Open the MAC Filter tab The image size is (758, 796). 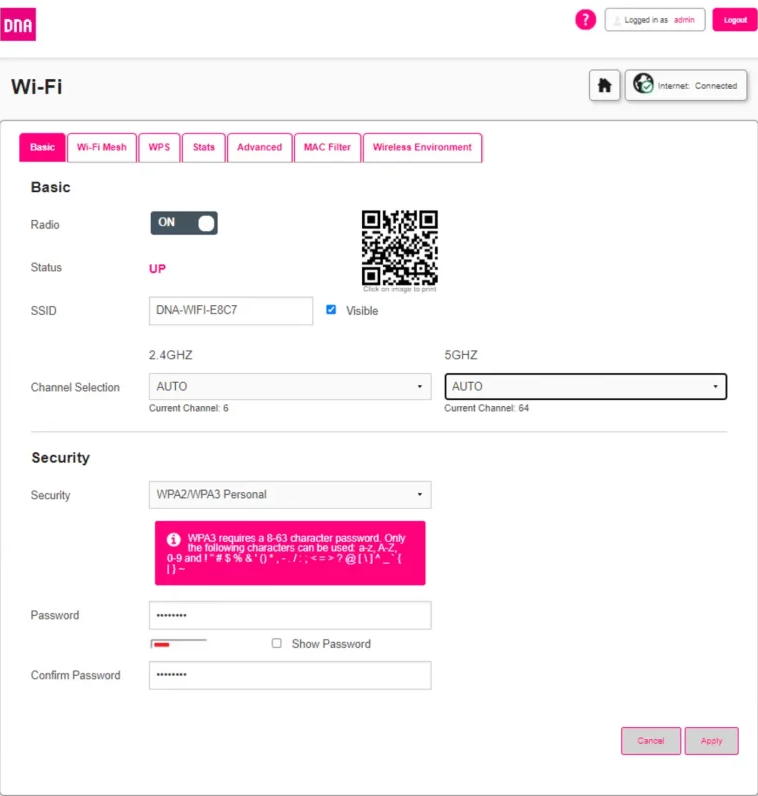coord(327,147)
